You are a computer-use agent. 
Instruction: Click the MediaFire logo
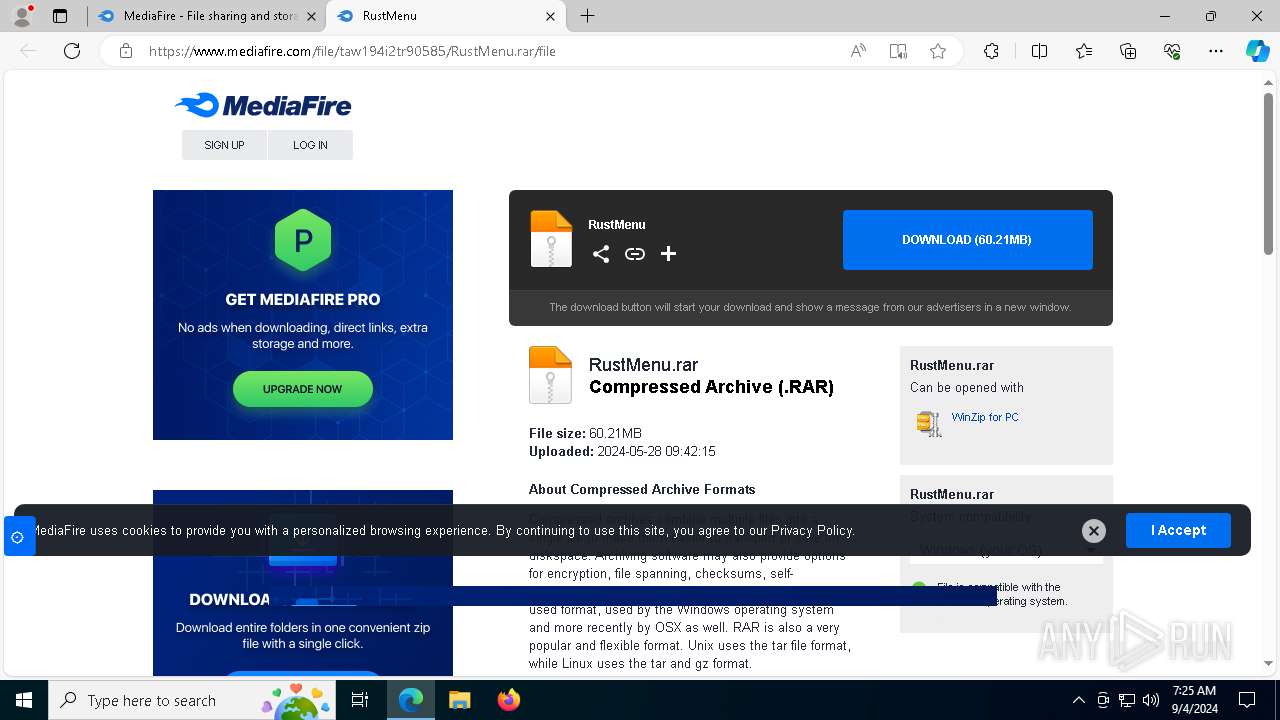[x=263, y=105]
